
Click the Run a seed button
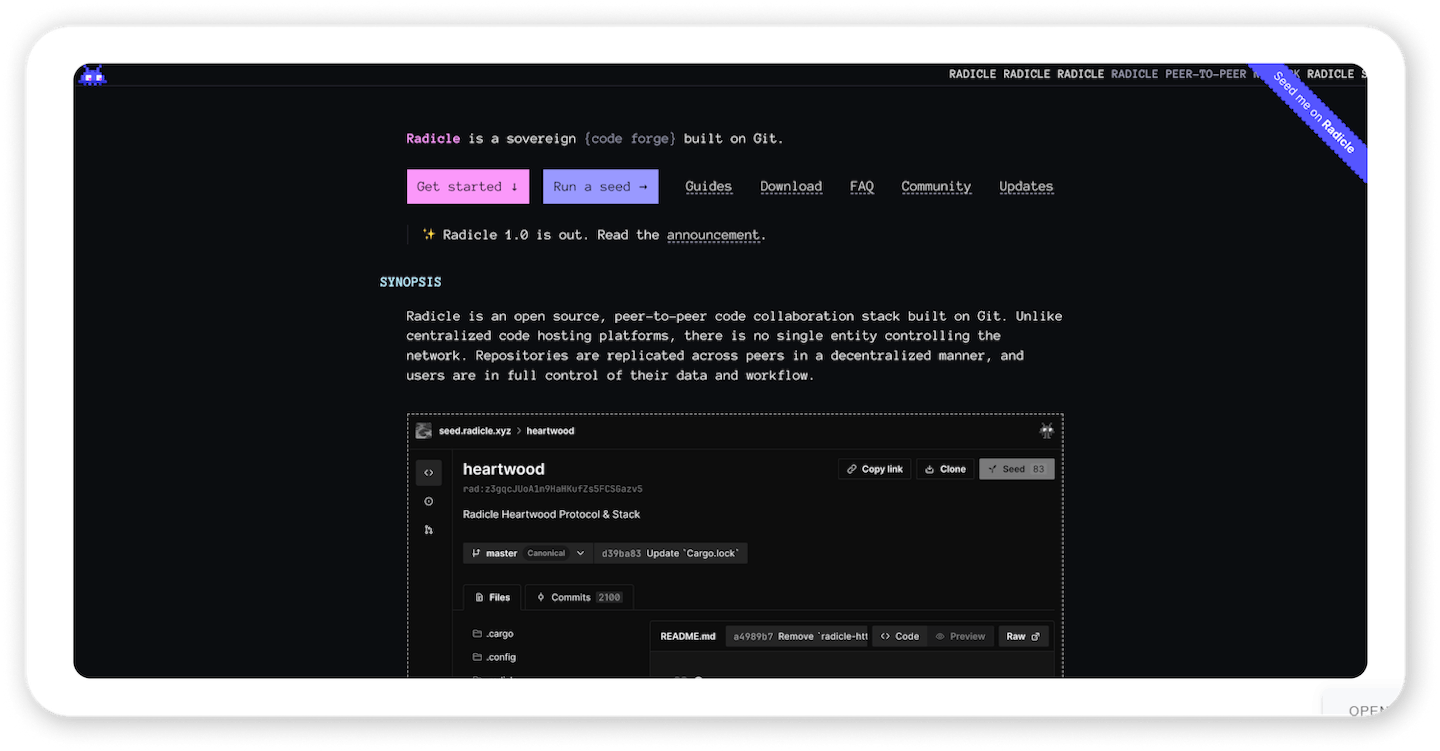(599, 186)
